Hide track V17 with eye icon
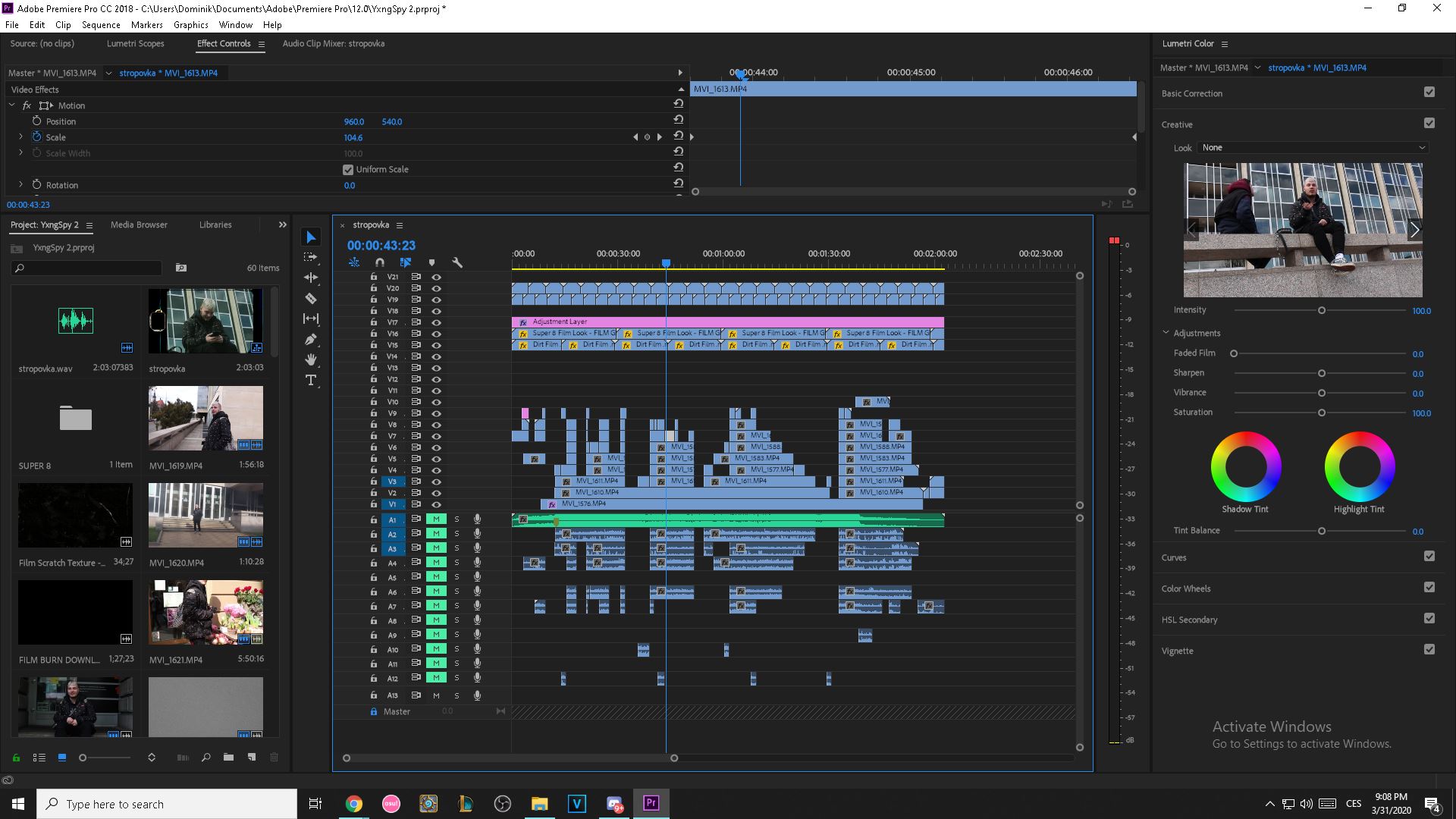 click(x=436, y=322)
